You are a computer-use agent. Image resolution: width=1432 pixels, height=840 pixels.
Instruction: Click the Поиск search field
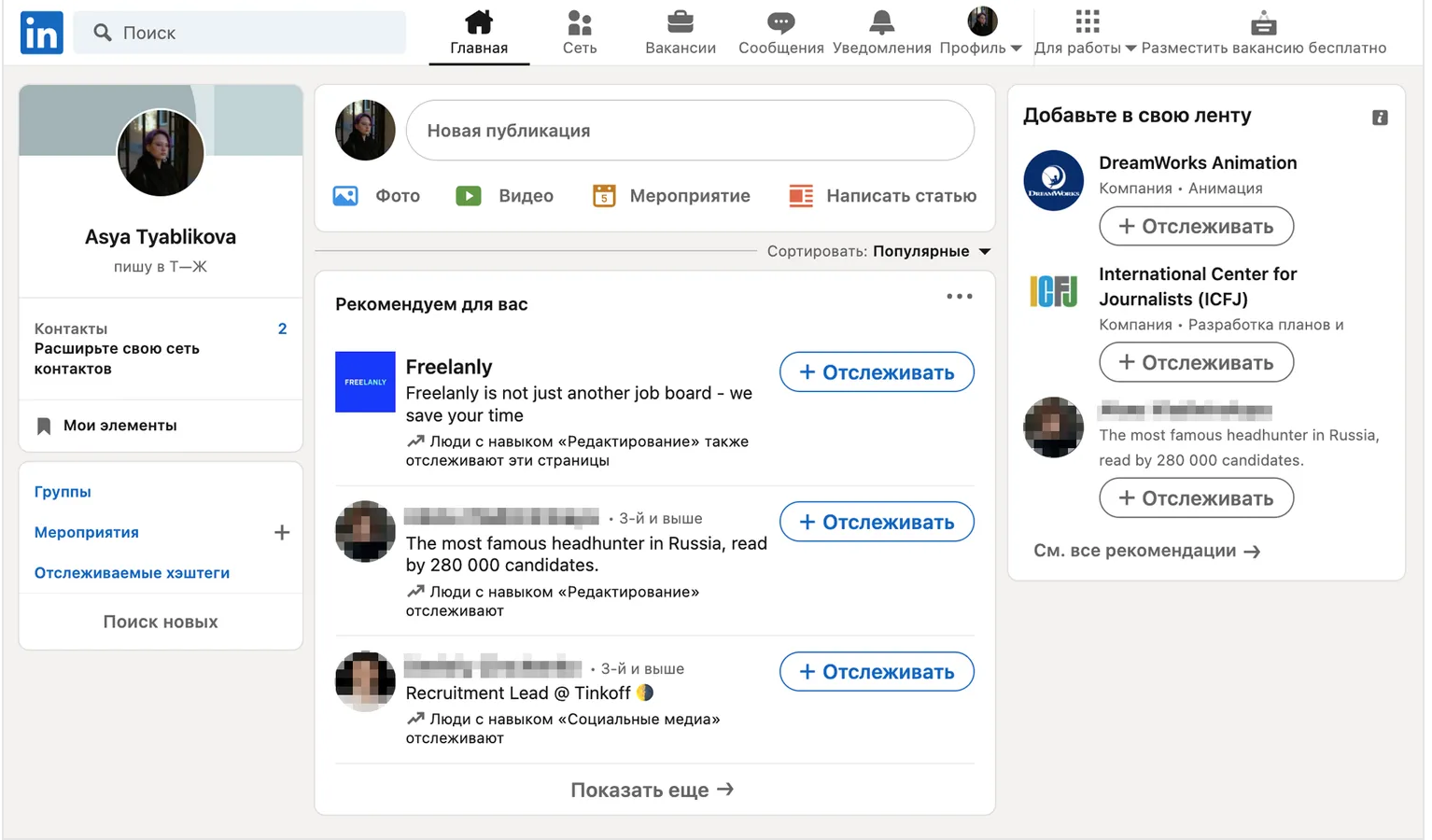click(240, 33)
